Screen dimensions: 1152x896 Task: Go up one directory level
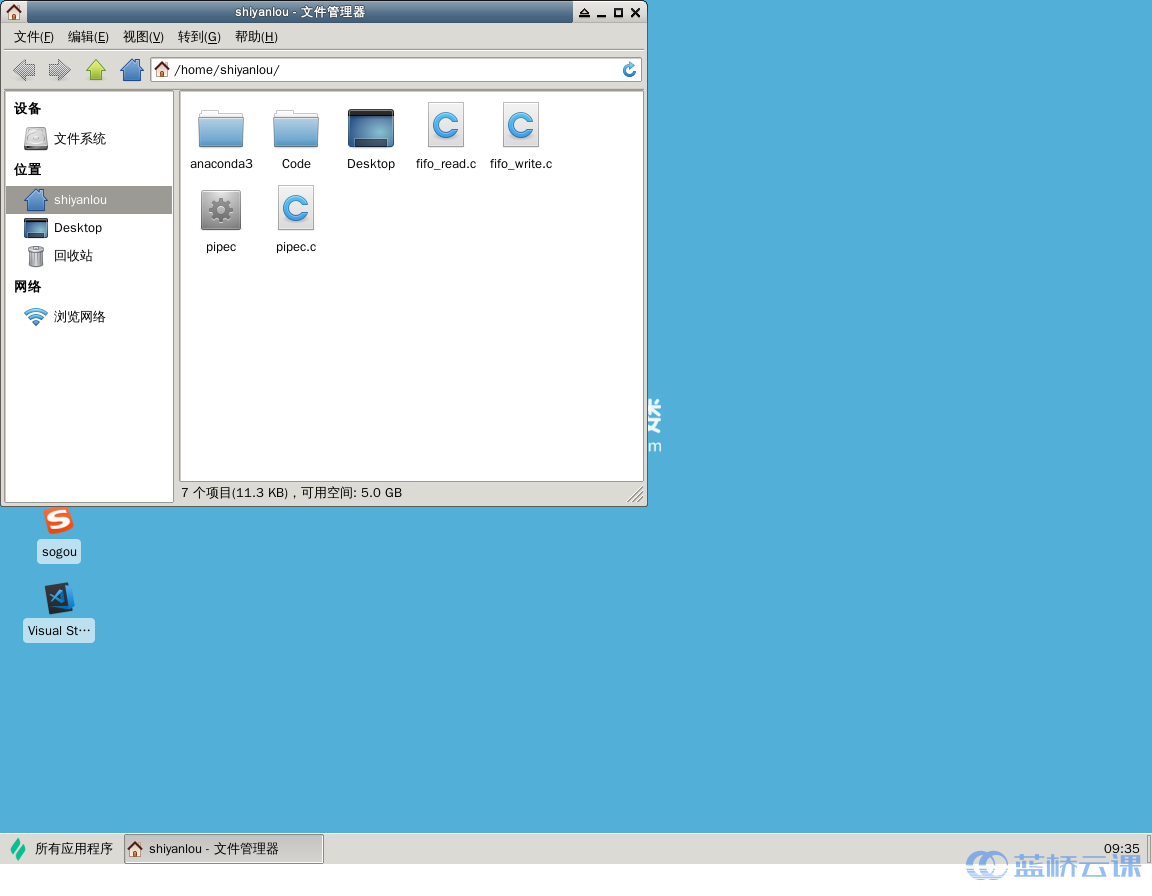click(x=94, y=69)
